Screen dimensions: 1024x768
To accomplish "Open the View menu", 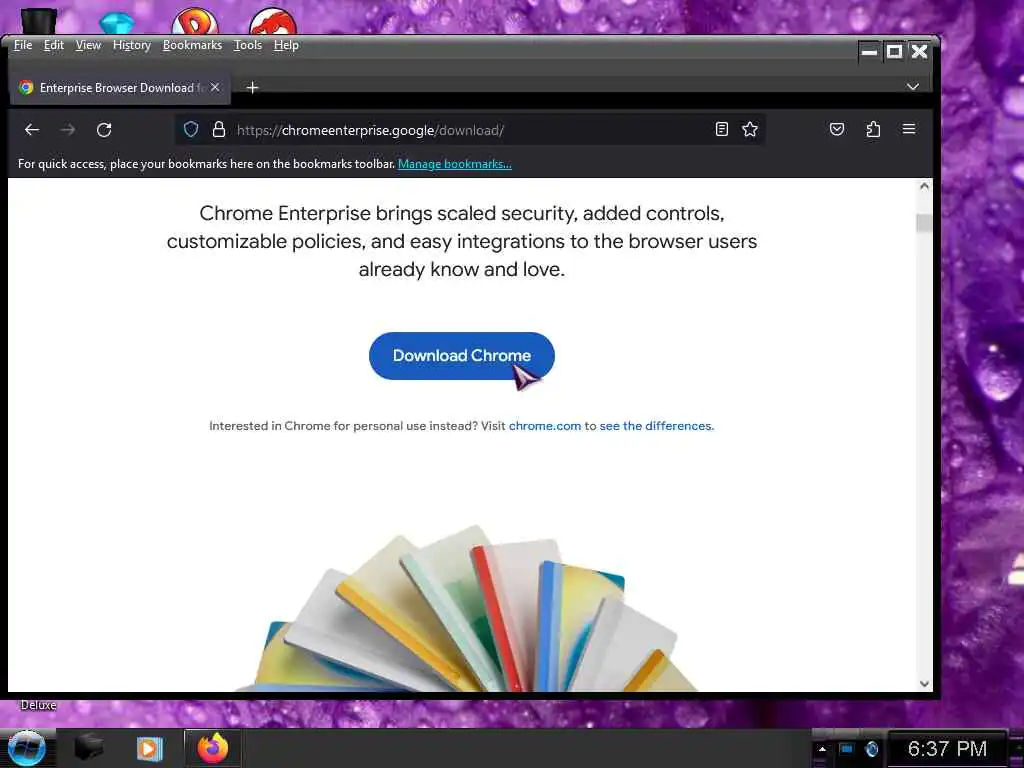I will click(88, 45).
